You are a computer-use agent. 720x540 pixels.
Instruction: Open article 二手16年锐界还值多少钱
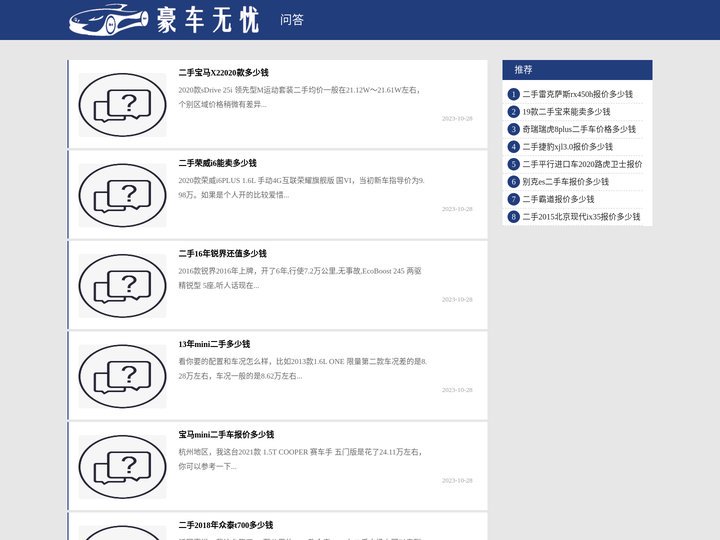(x=223, y=253)
